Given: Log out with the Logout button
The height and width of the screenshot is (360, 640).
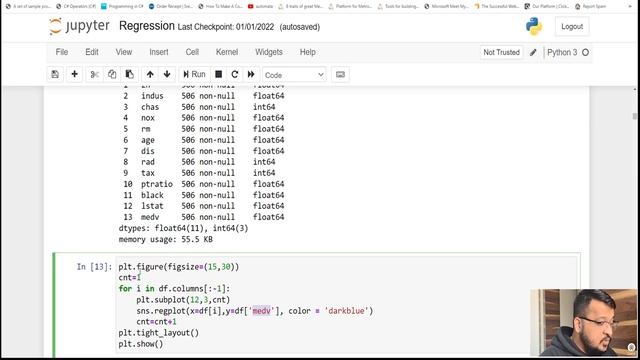Looking at the screenshot, I should coord(572,27).
